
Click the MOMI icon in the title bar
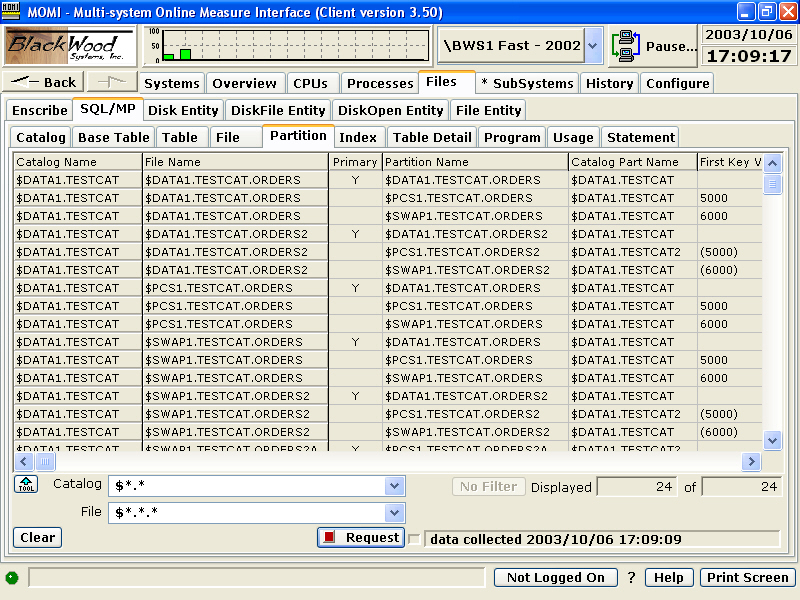[x=11, y=11]
